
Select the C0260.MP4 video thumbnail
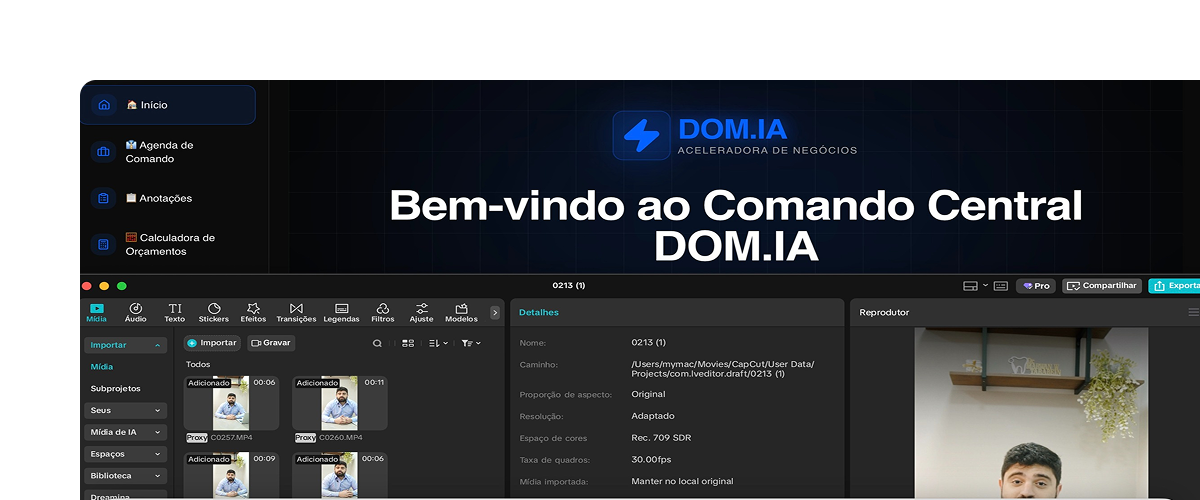(x=339, y=403)
